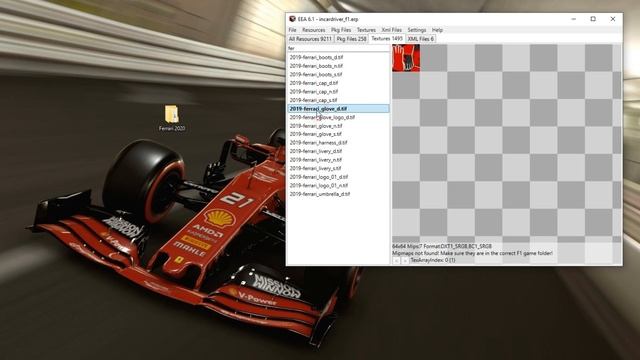The height and width of the screenshot is (360, 640).
Task: Select 2019-ferrari_livery_s.tif in the list
Action: click(316, 168)
